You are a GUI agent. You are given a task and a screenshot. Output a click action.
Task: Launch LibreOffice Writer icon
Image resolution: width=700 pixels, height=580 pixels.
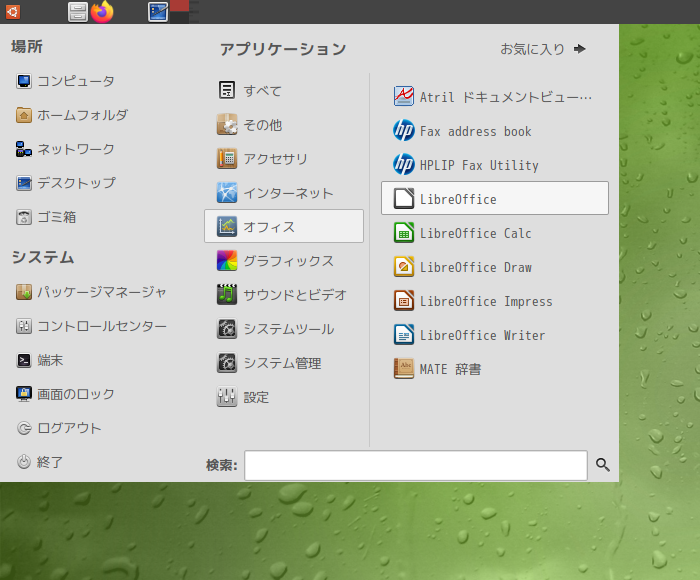tap(404, 335)
